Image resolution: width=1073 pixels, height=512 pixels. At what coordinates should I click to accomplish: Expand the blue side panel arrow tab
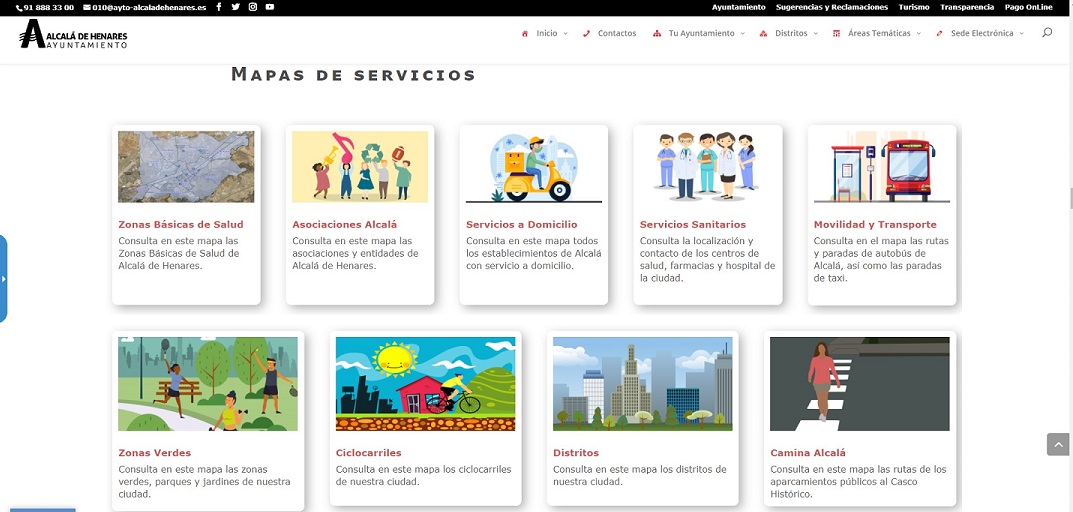(3, 279)
